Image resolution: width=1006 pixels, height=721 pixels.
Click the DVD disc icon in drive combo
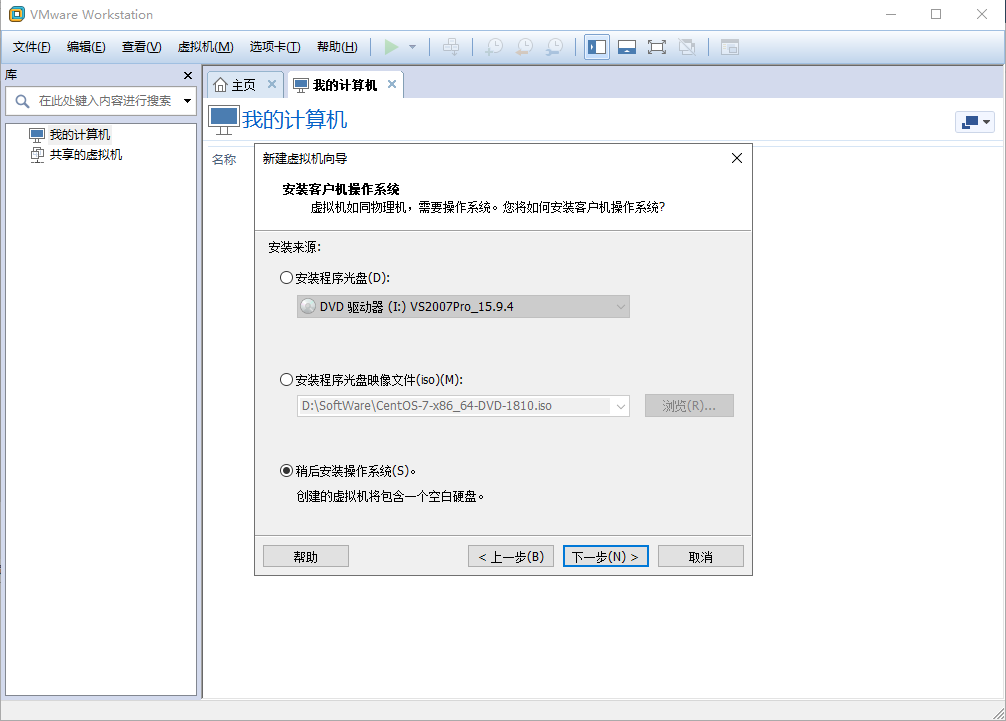[308, 307]
